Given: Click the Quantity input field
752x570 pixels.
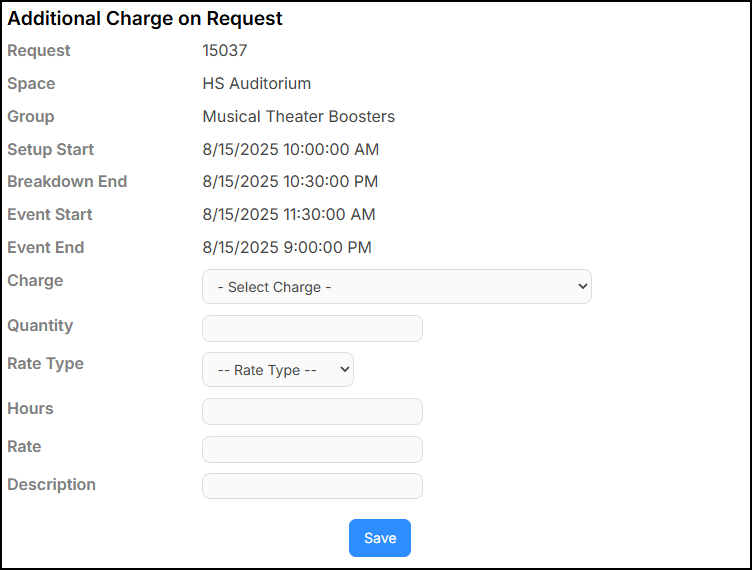Looking at the screenshot, I should [312, 328].
